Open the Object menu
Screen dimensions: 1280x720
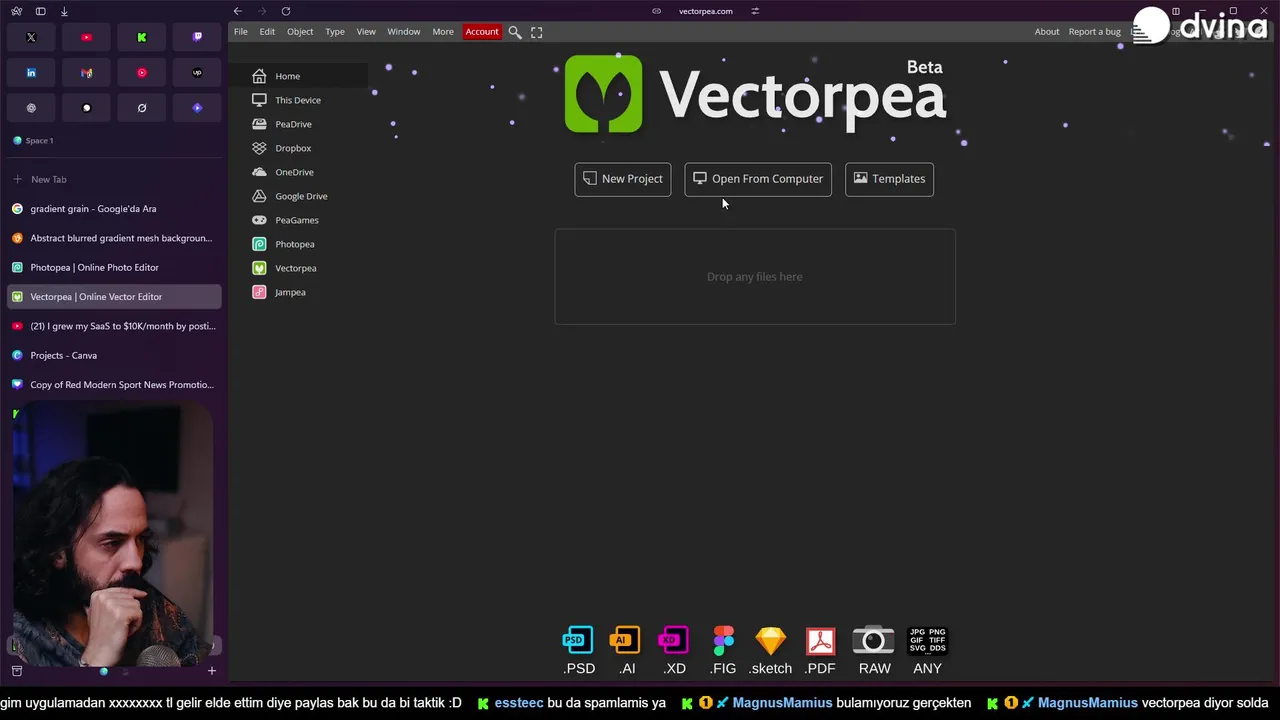click(x=300, y=32)
